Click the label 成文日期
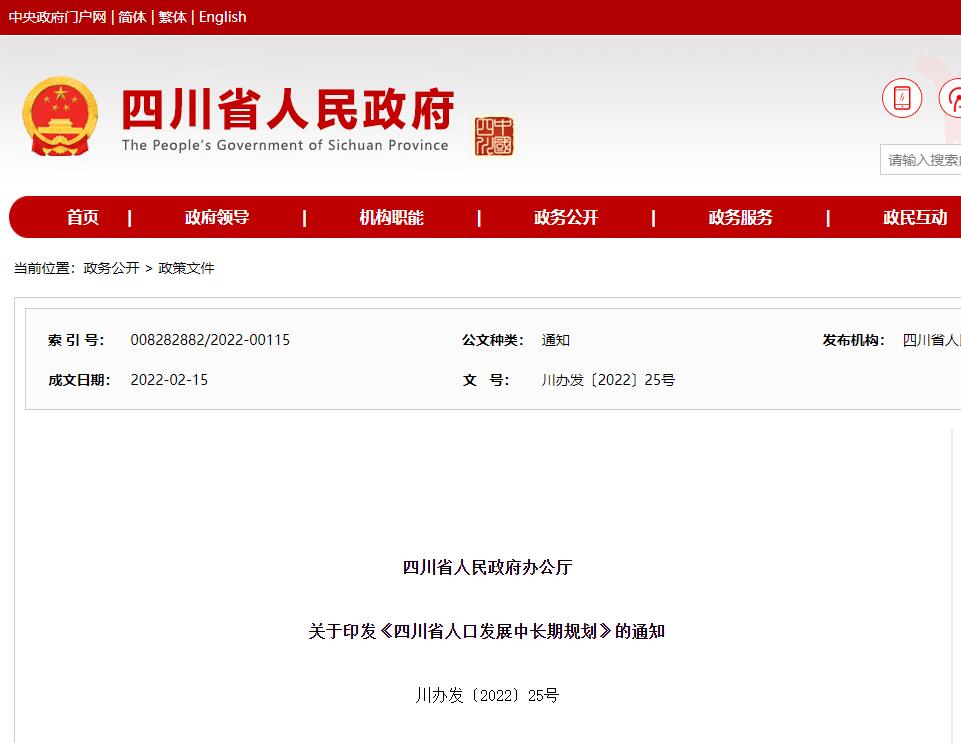Screen dimensions: 961x743 tap(79, 379)
